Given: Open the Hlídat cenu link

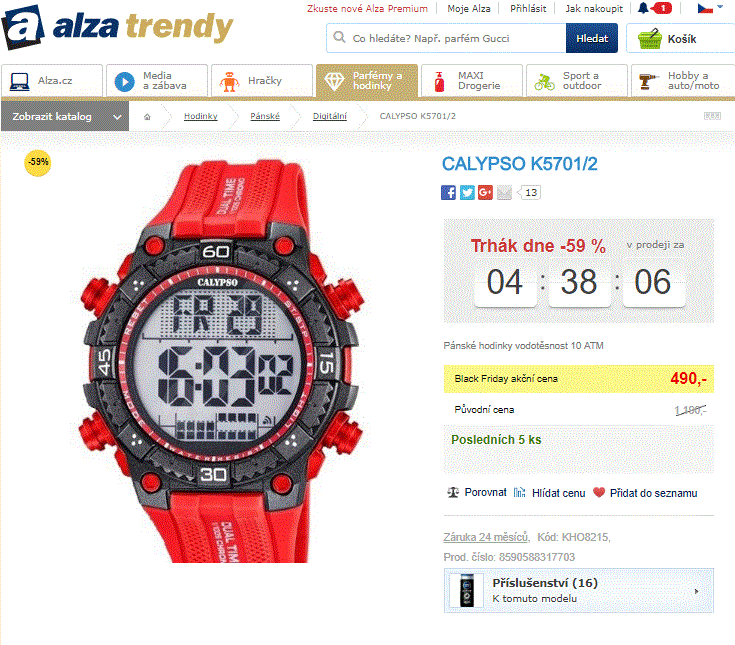Looking at the screenshot, I should click(x=558, y=493).
